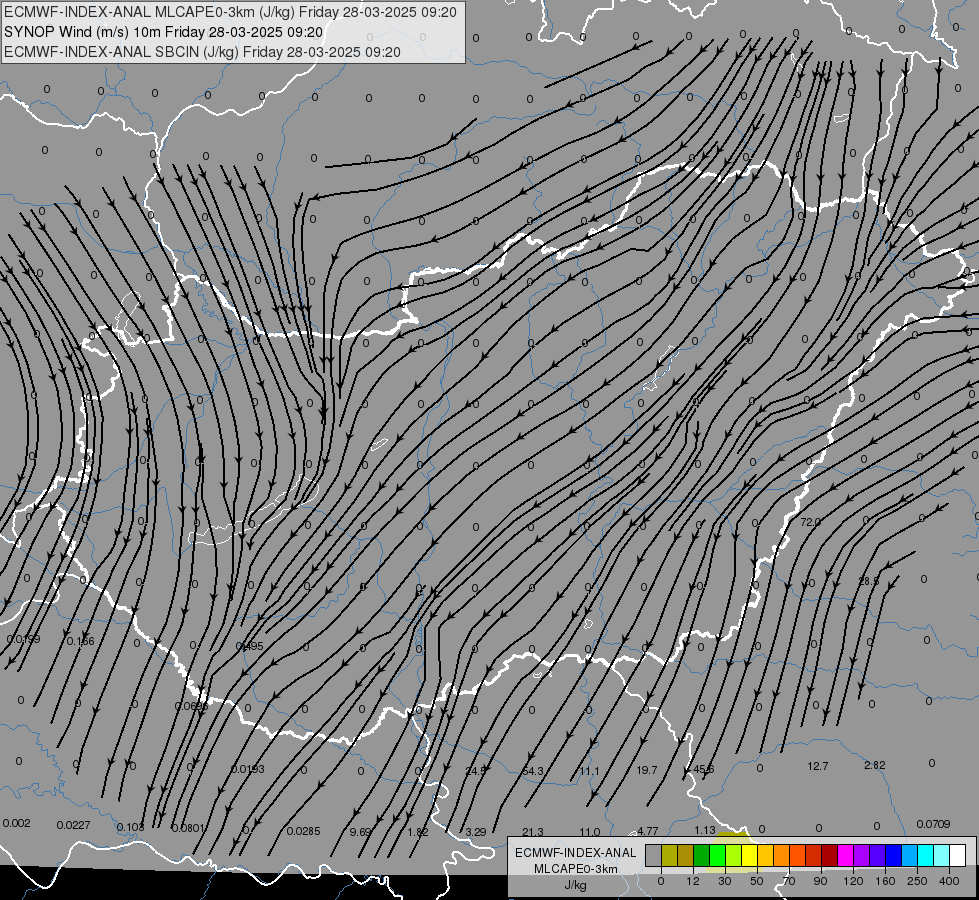
Task: Click the 0.0801 grid value
Action: point(188,828)
